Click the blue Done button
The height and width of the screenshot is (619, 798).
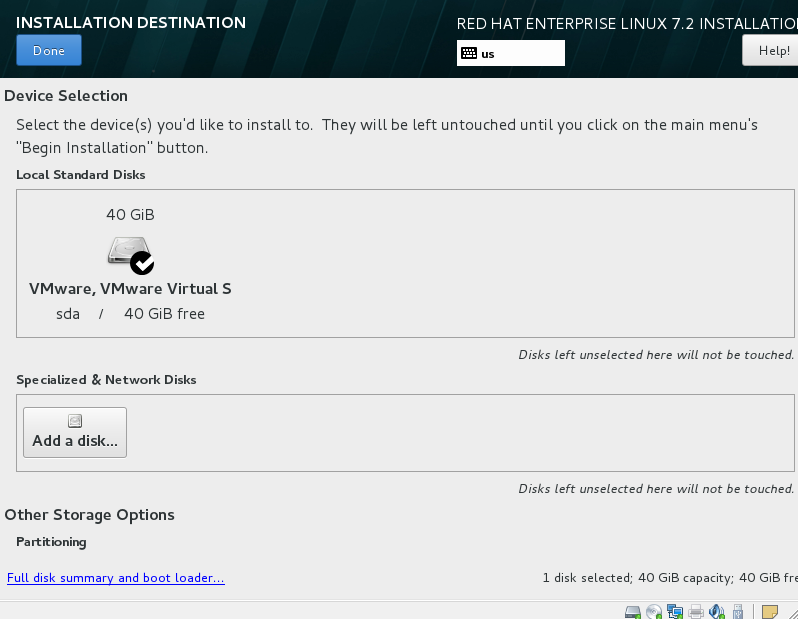49,50
